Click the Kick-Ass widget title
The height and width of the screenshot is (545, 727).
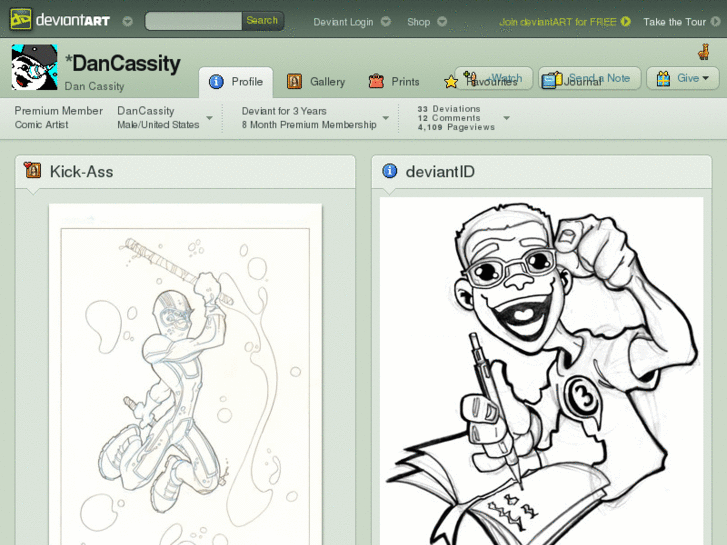(x=82, y=172)
